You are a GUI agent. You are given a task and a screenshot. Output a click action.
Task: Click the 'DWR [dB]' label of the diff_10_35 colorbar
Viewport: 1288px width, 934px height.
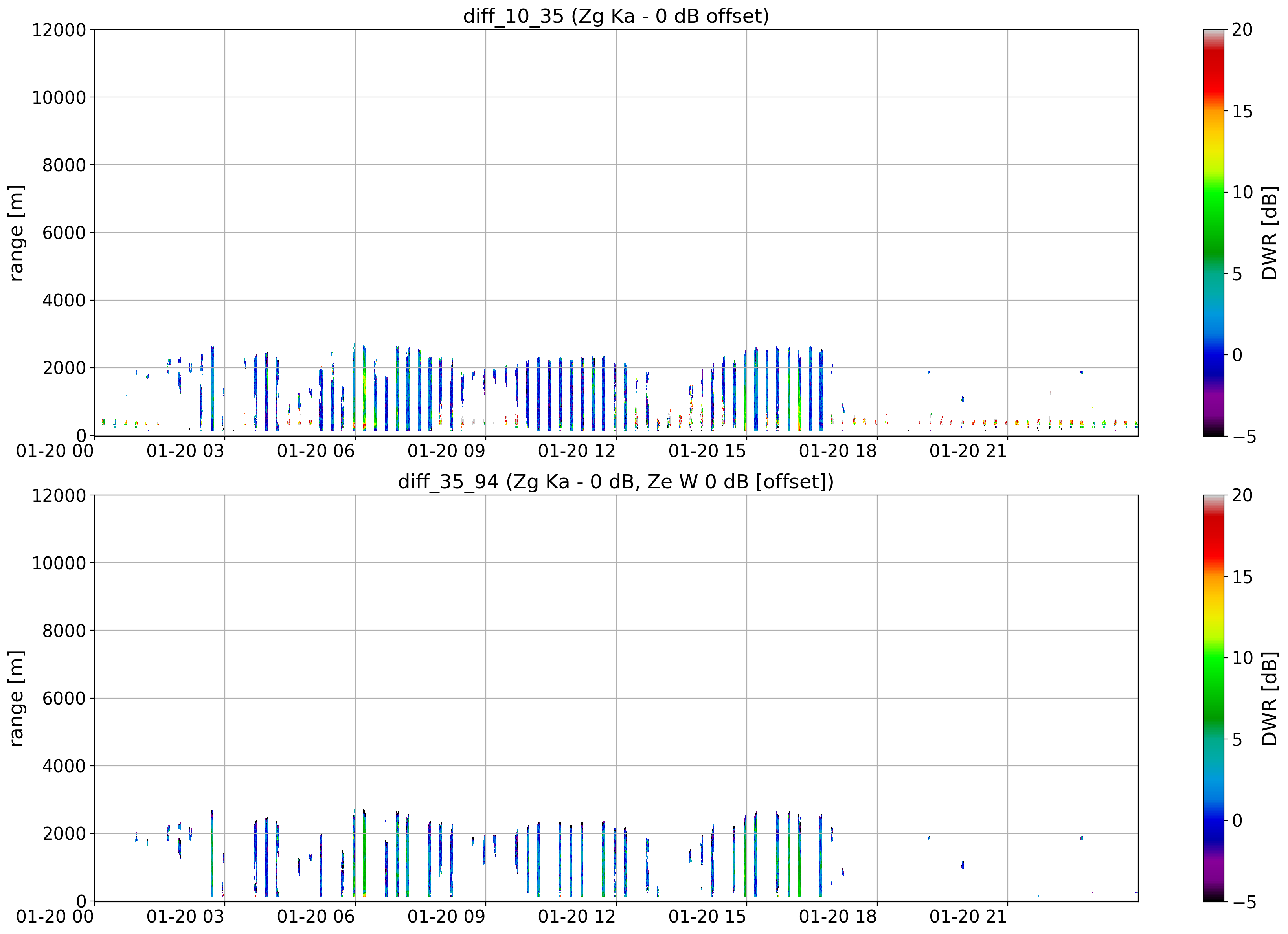1270,233
